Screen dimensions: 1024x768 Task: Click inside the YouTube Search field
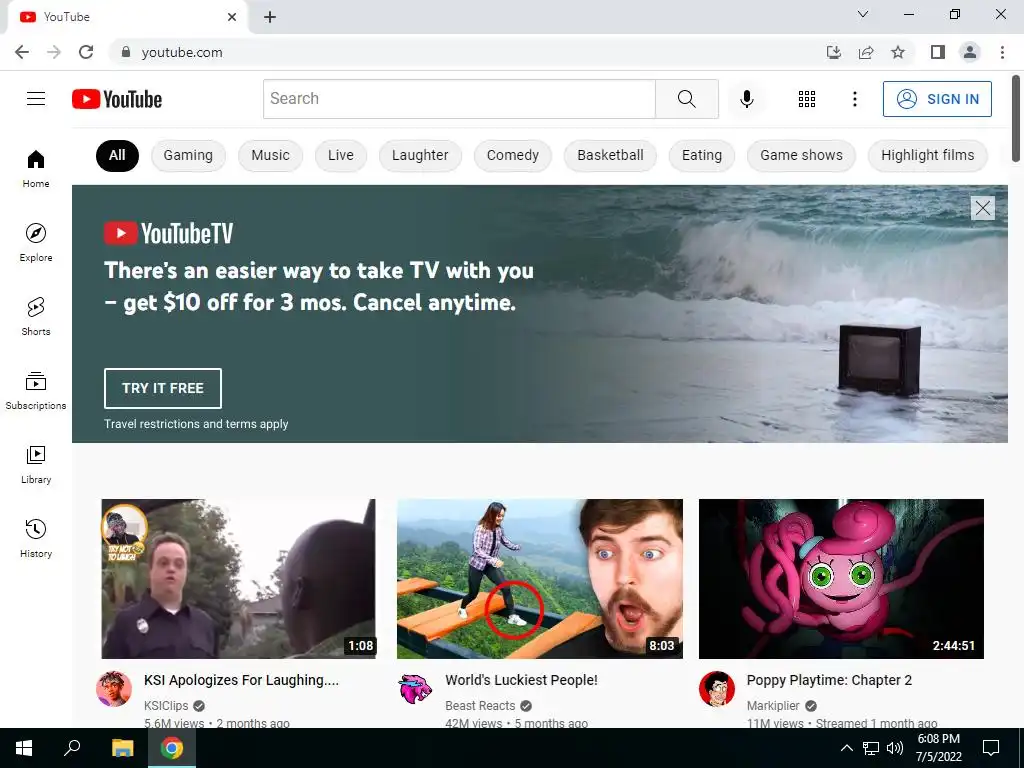(x=459, y=99)
